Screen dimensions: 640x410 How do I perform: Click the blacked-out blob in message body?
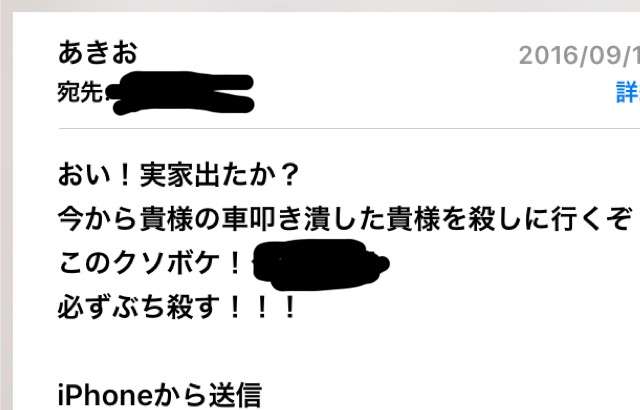[x=321, y=265]
